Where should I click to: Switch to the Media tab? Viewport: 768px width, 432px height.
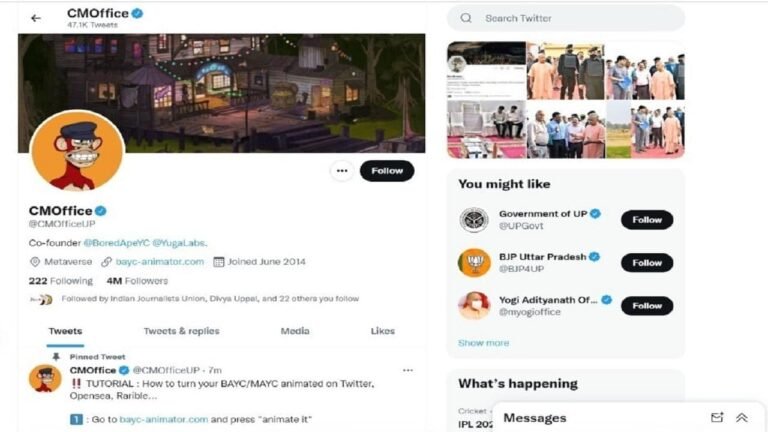[295, 331]
